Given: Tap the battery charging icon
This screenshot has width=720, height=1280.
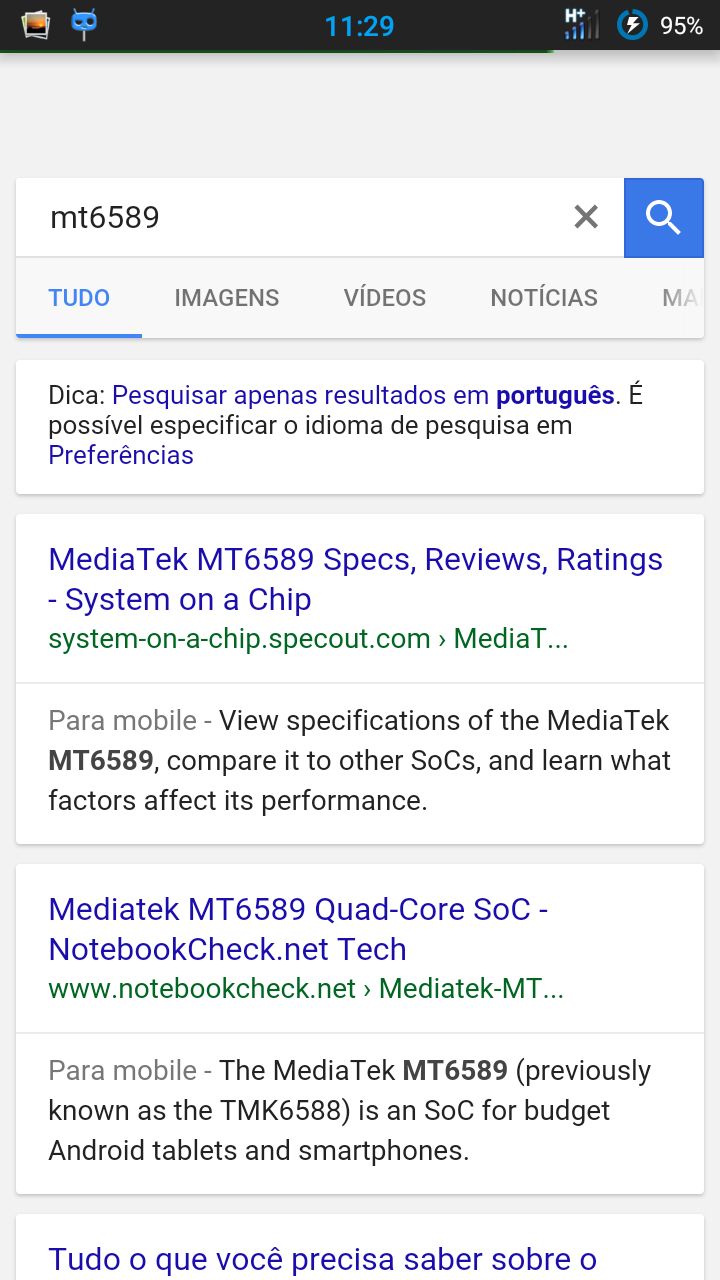Looking at the screenshot, I should 632,25.
